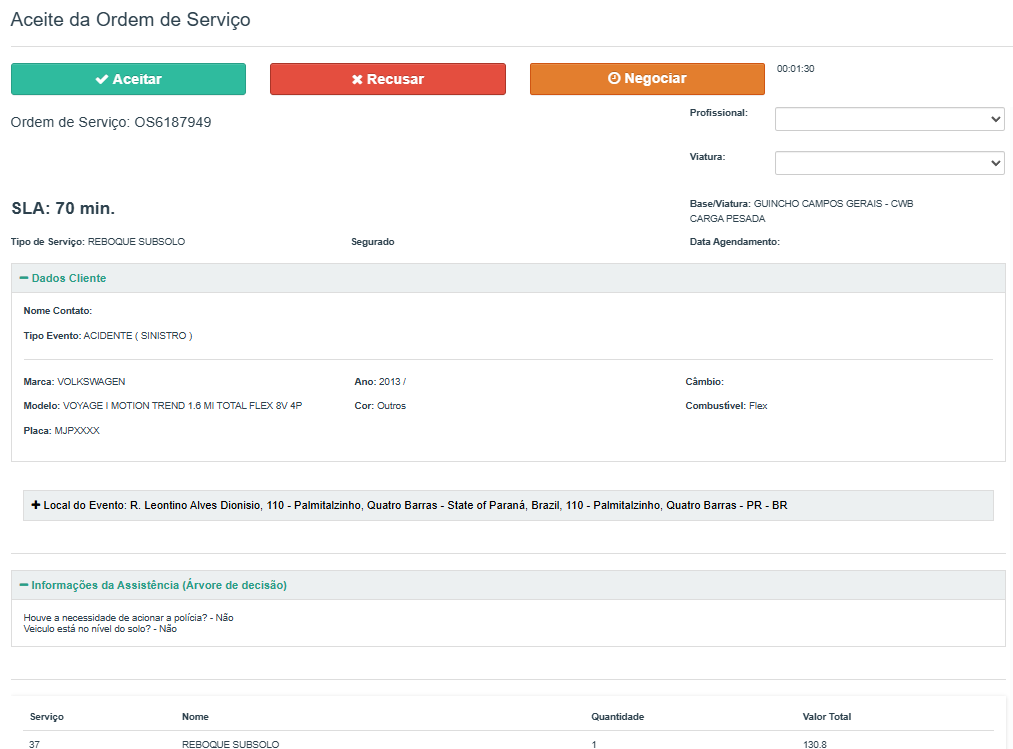Click the Quantidade column header
Viewport: 1013px width, 749px height.
617,717
